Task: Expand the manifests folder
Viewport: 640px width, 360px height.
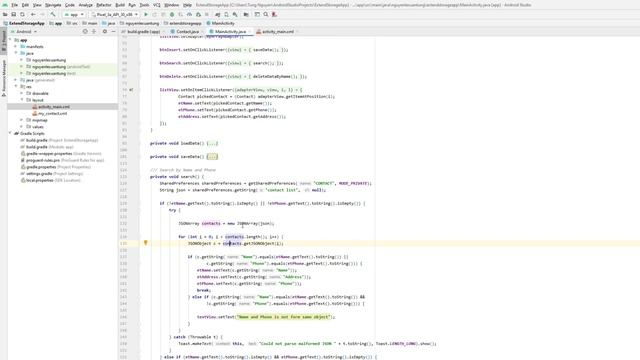Action: (16, 47)
